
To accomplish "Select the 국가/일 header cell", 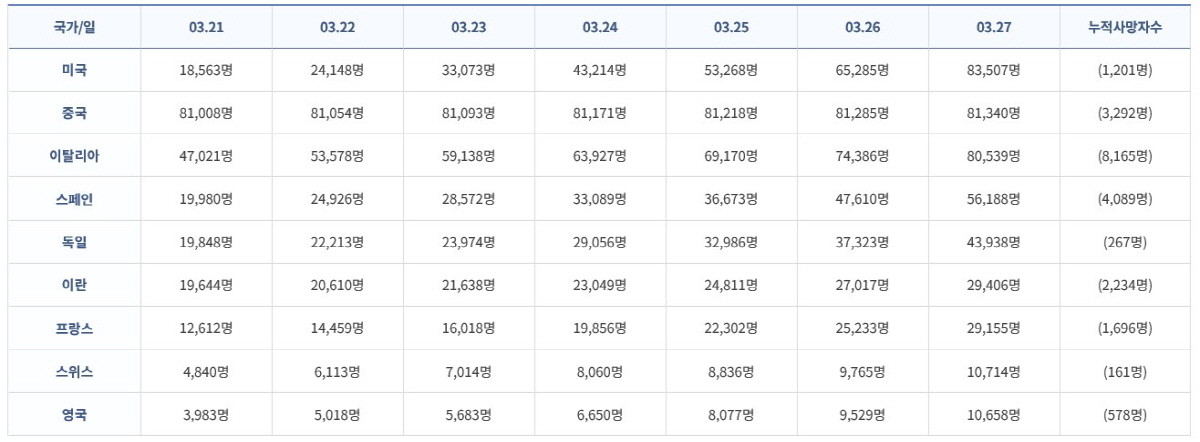I will (x=74, y=26).
